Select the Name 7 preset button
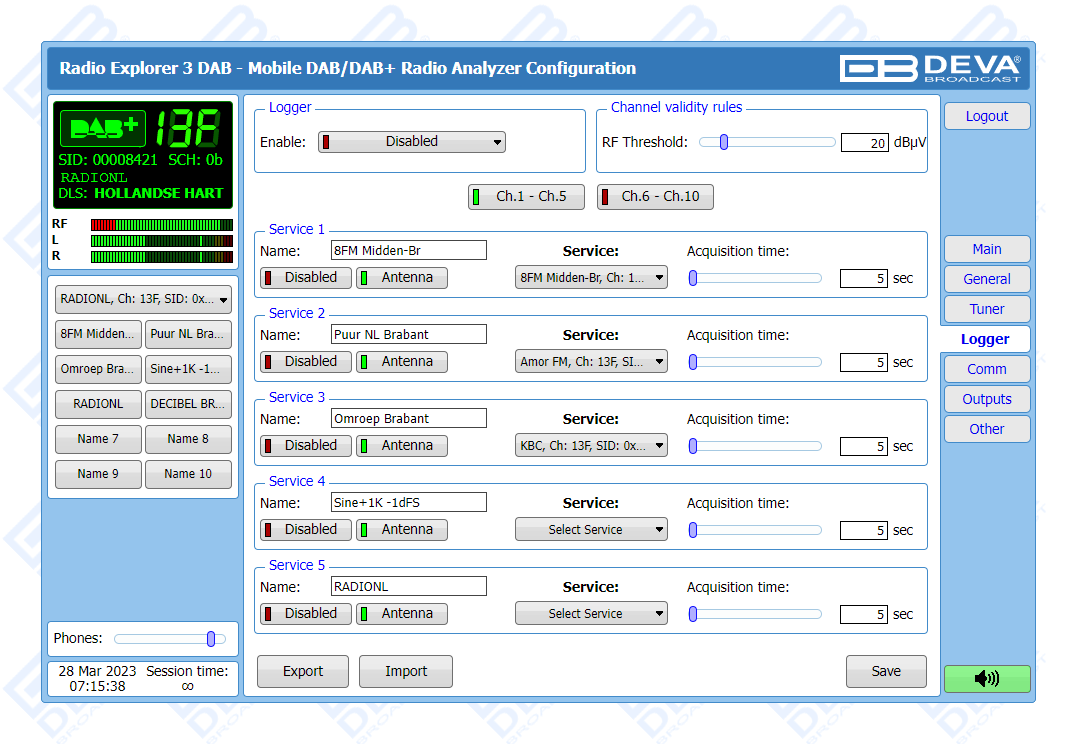Viewport: 1077px width, 744px height. (x=99, y=439)
